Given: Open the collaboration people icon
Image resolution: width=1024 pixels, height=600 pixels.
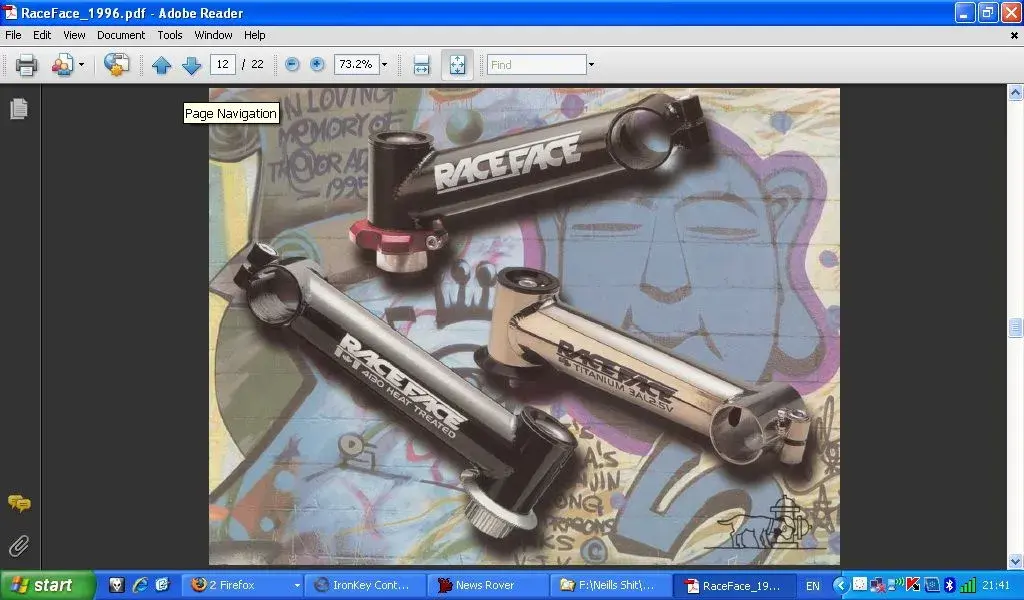Looking at the screenshot, I should pos(62,65).
